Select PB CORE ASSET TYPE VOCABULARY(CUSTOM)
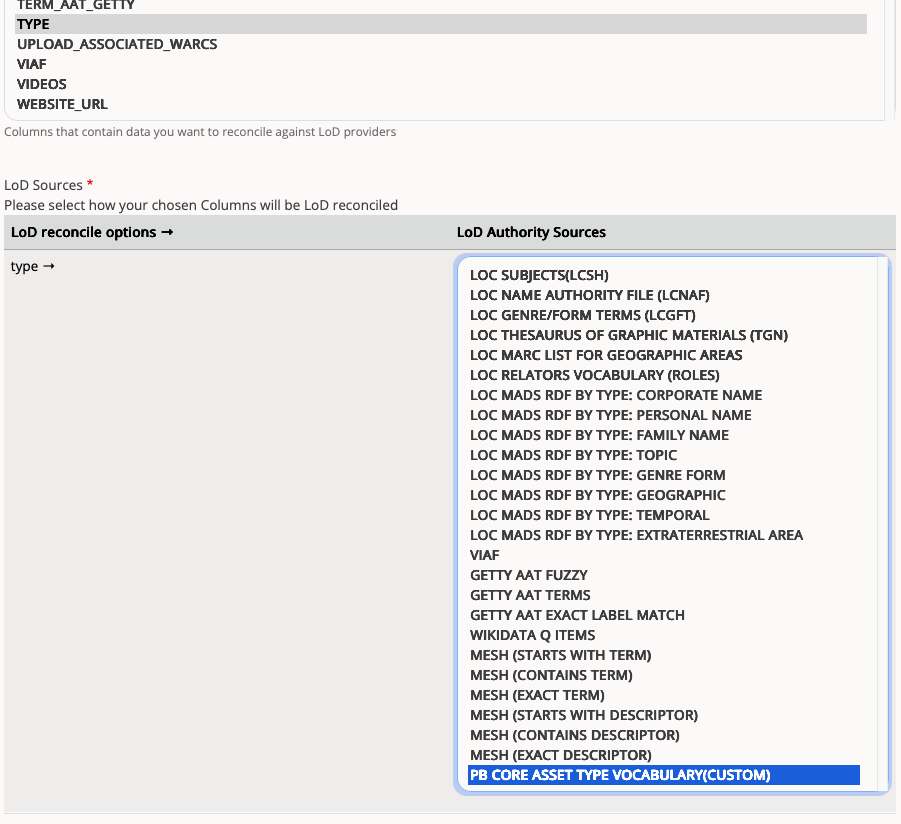Image resolution: width=901 pixels, height=824 pixels. (x=620, y=775)
